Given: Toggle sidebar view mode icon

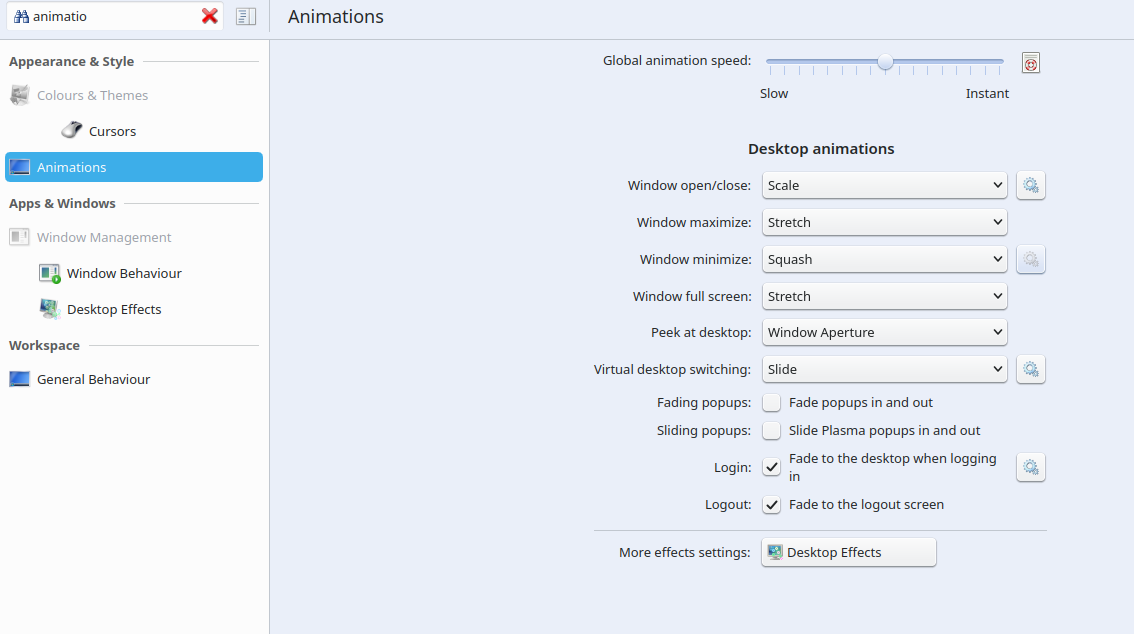Looking at the screenshot, I should click(246, 16).
